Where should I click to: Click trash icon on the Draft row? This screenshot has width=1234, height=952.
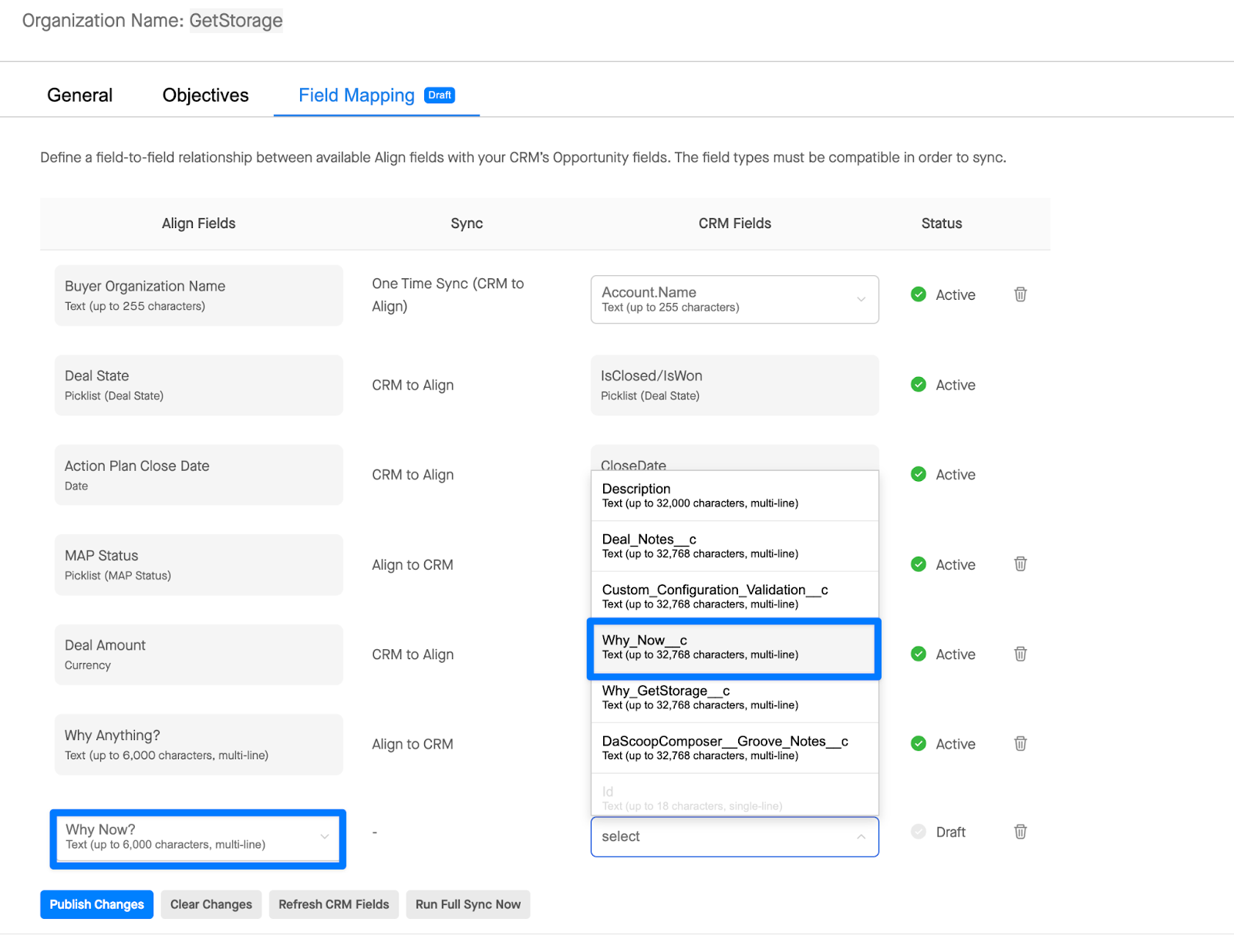coord(1020,832)
